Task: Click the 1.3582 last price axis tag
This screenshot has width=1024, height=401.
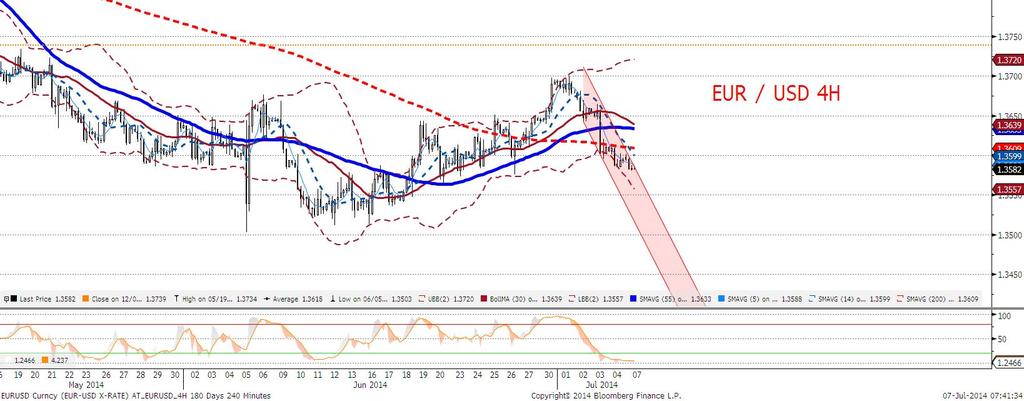Action: 1008,169
